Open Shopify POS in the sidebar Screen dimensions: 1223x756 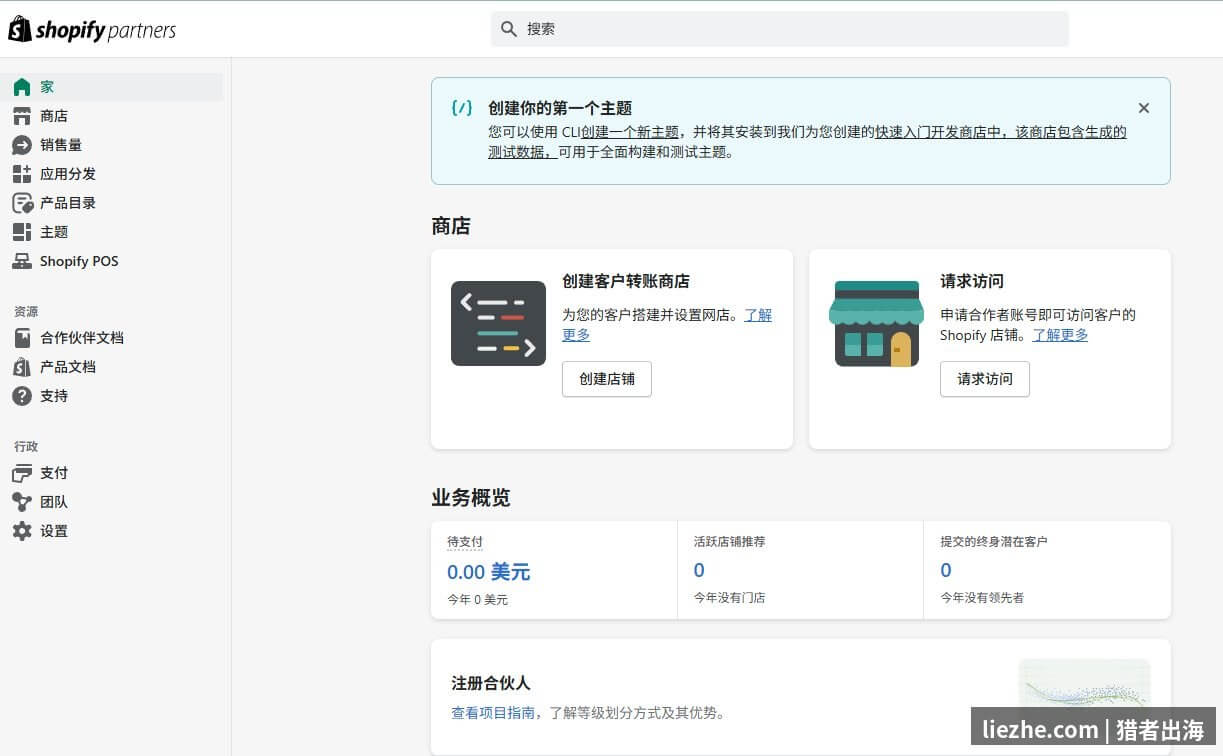coord(112,261)
